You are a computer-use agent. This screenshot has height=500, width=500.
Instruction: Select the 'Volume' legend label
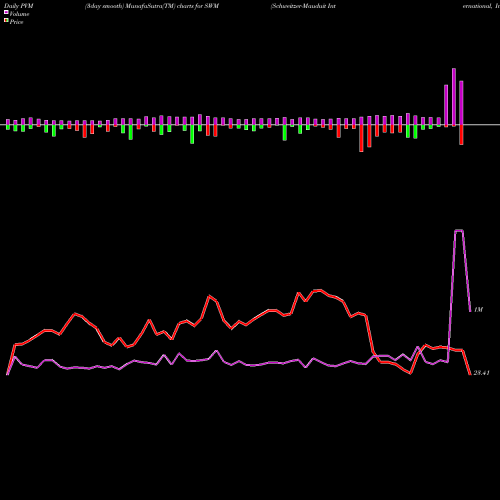pyautogui.click(x=19, y=14)
